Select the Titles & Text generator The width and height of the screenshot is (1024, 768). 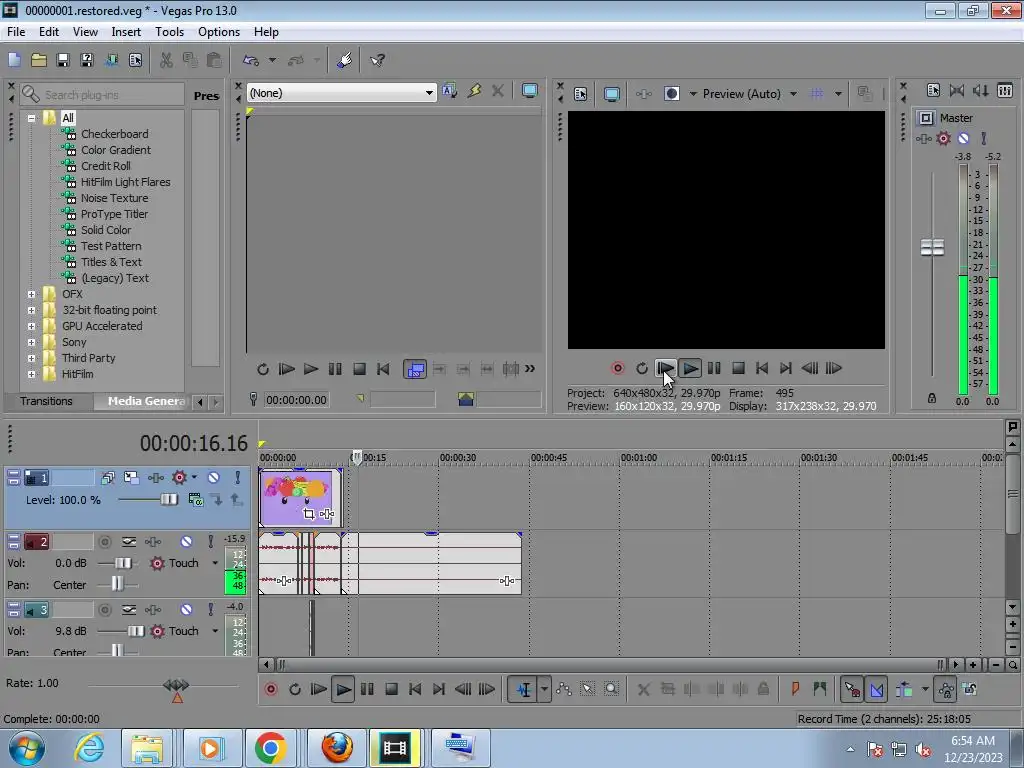tap(111, 262)
